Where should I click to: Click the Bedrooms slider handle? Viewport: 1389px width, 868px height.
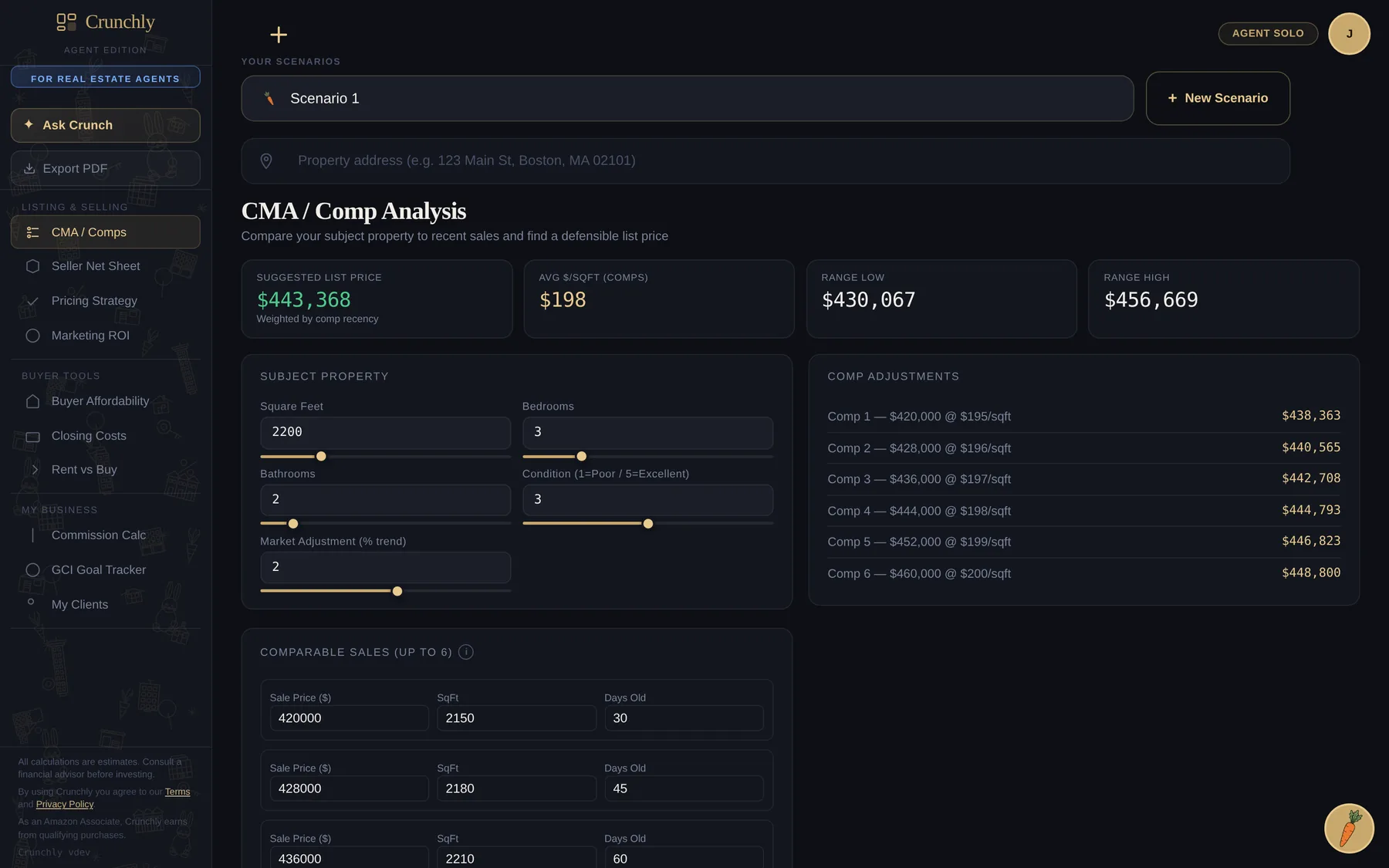pos(582,456)
